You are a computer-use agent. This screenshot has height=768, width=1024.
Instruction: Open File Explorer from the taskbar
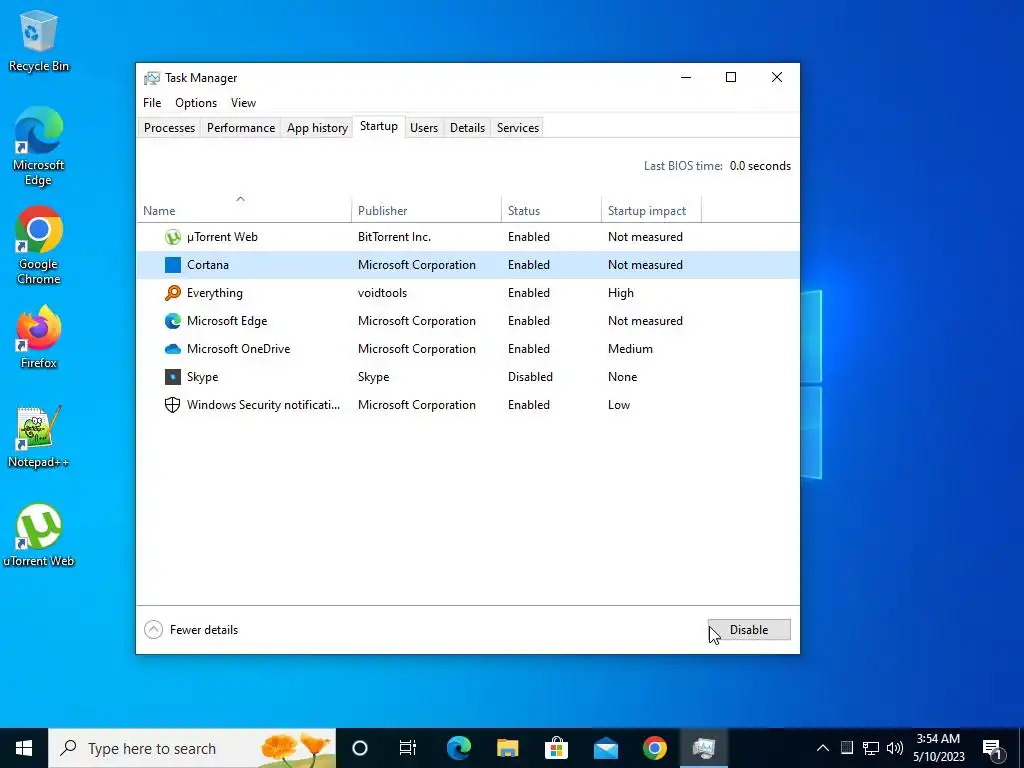[507, 748]
